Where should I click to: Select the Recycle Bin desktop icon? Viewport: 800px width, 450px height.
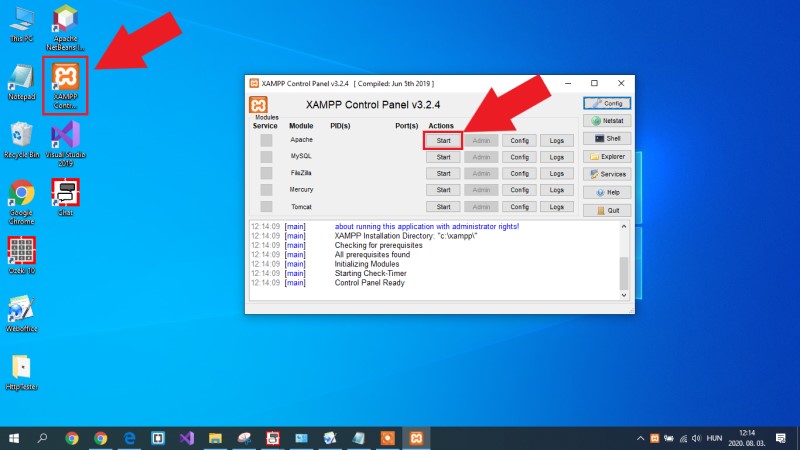pyautogui.click(x=21, y=140)
